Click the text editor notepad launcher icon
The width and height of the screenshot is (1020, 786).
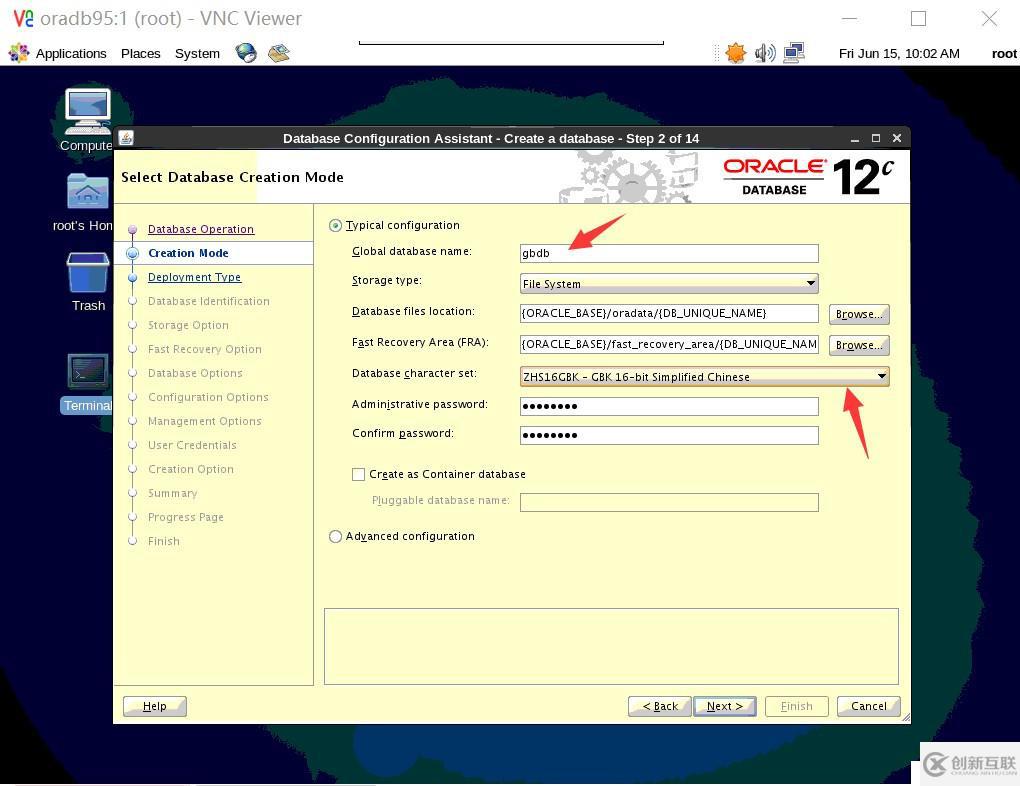(x=278, y=53)
